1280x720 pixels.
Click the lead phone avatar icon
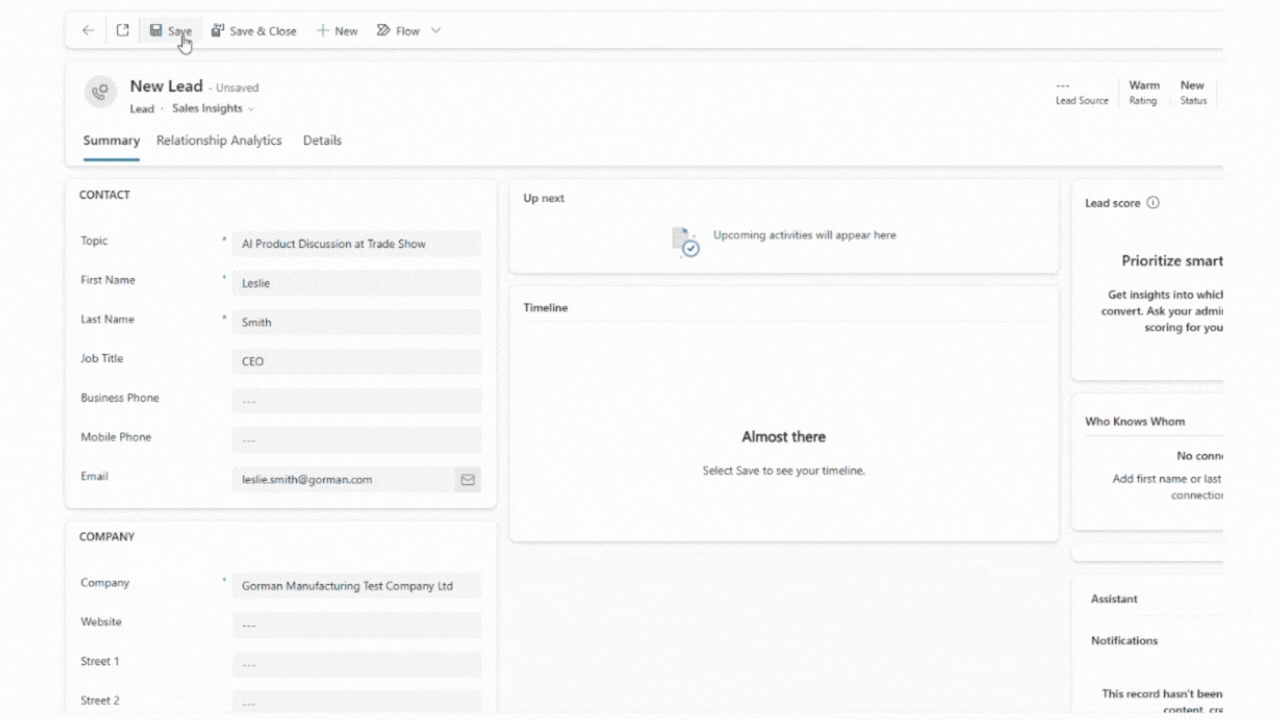click(100, 92)
